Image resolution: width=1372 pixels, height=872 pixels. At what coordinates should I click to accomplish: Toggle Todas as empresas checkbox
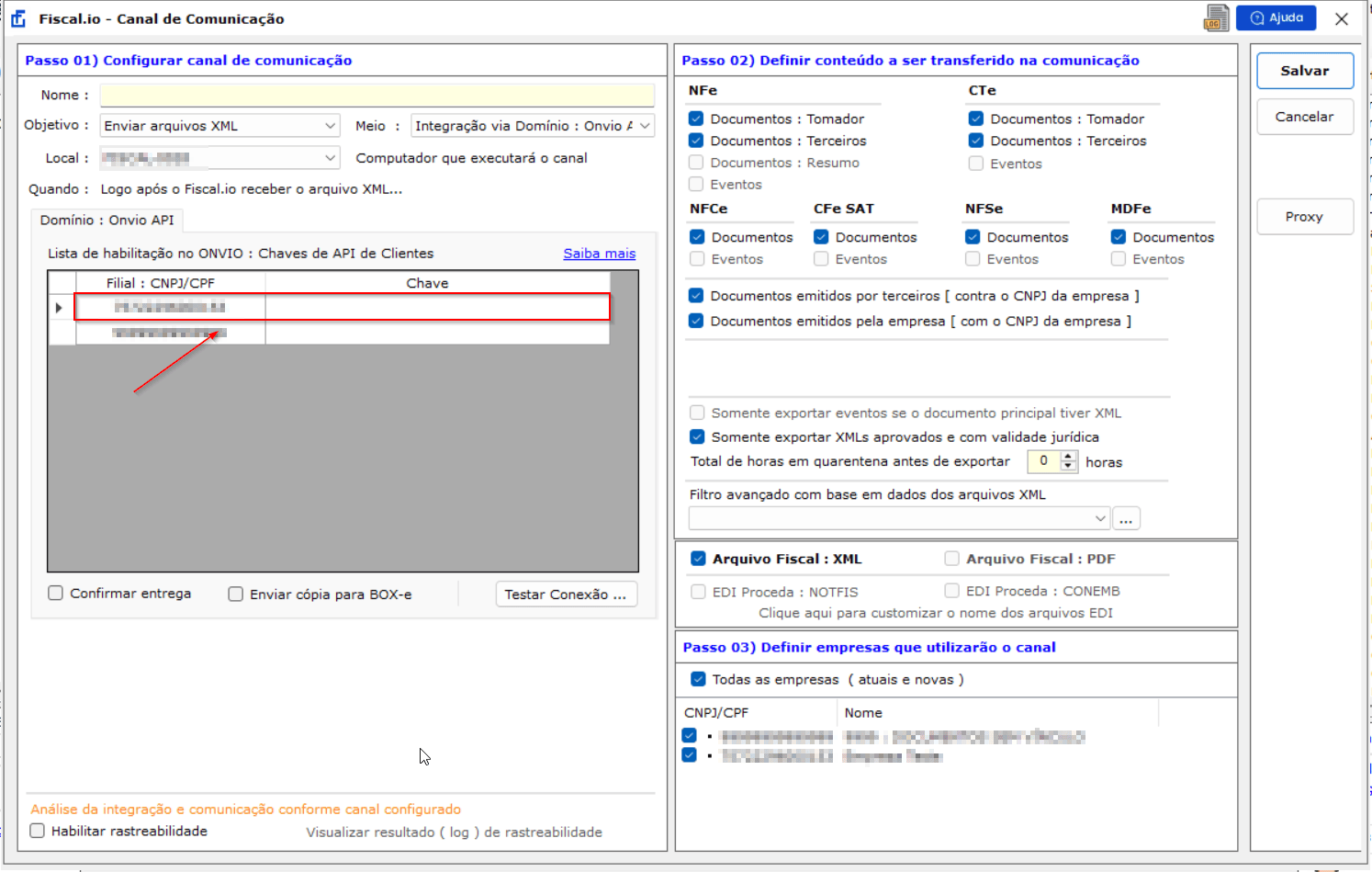tap(698, 680)
